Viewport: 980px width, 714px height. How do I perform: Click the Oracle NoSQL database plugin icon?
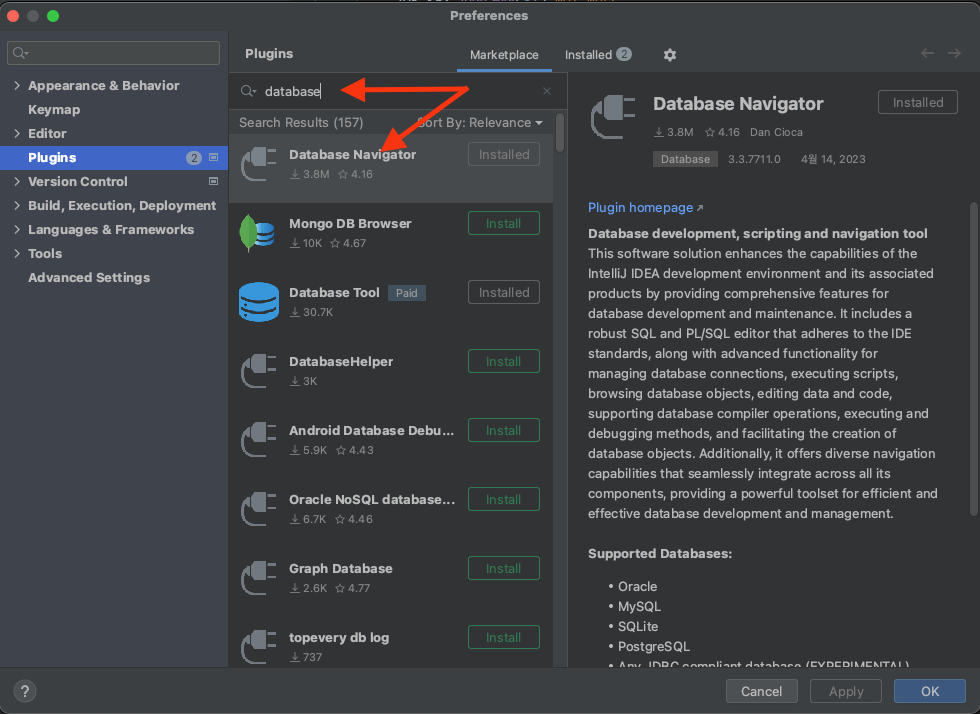pyautogui.click(x=259, y=509)
